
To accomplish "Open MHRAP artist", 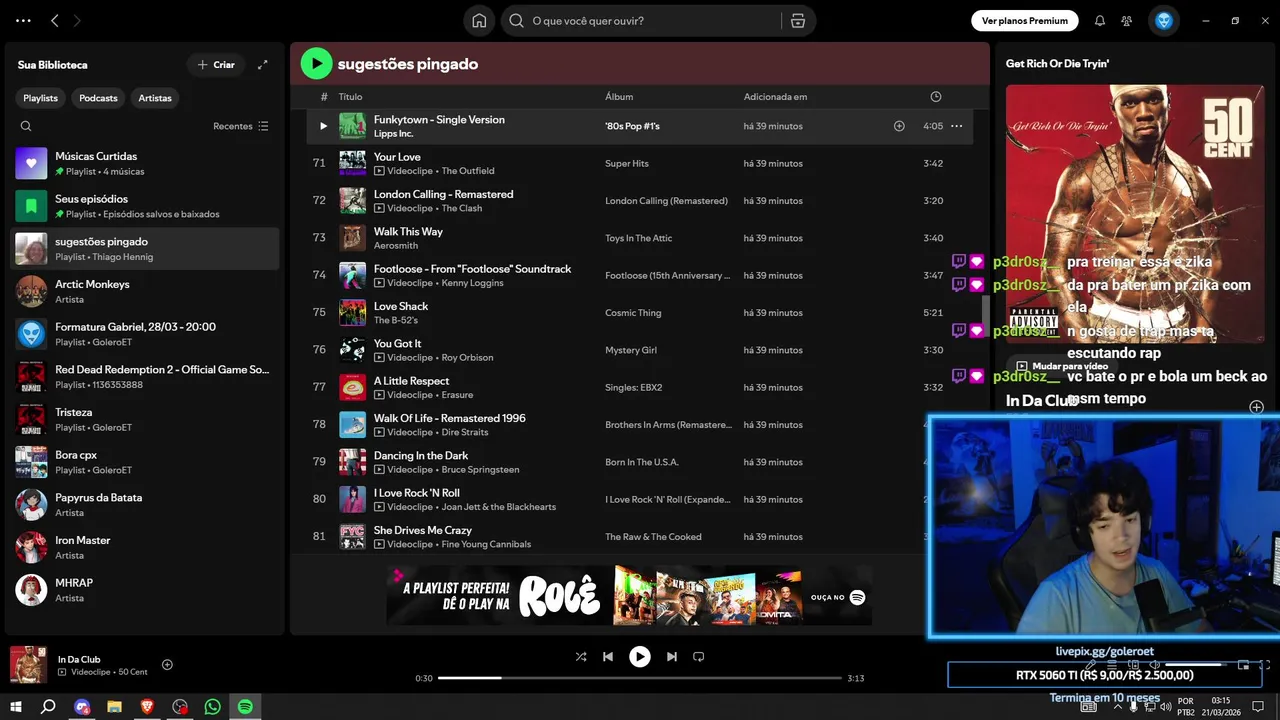I will (145, 590).
